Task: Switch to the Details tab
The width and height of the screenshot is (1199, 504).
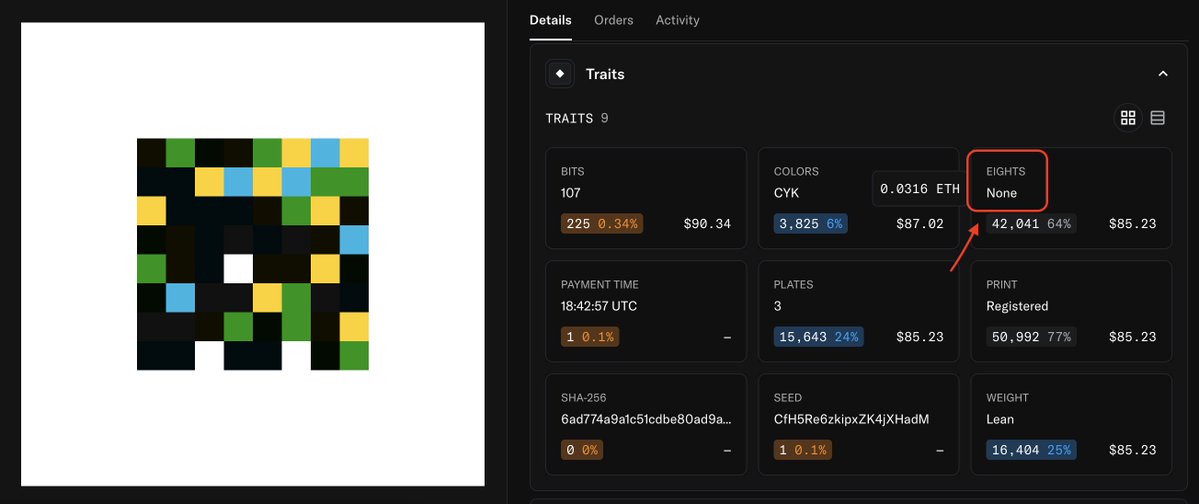Action: pos(550,20)
